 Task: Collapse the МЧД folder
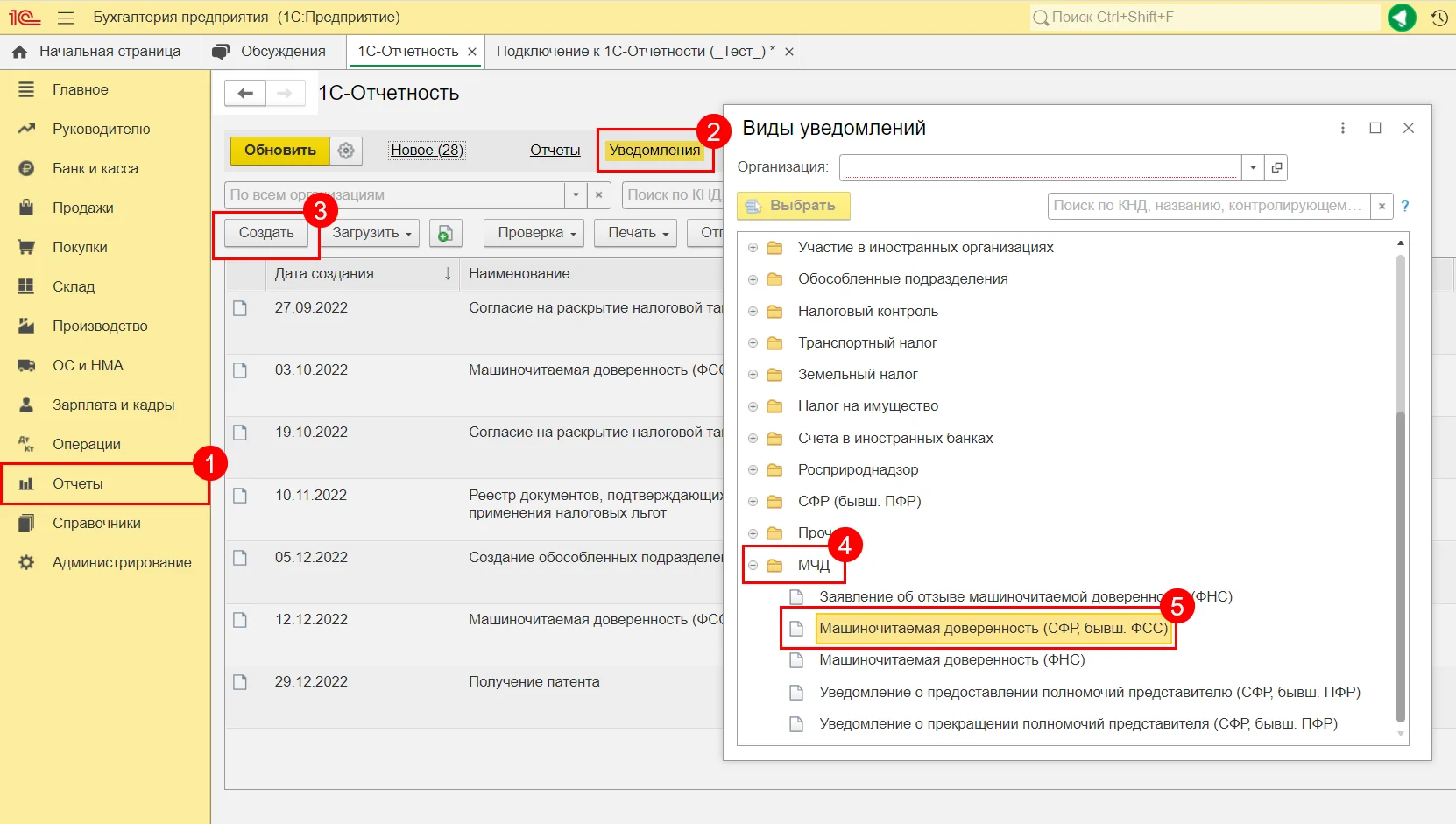click(x=753, y=566)
